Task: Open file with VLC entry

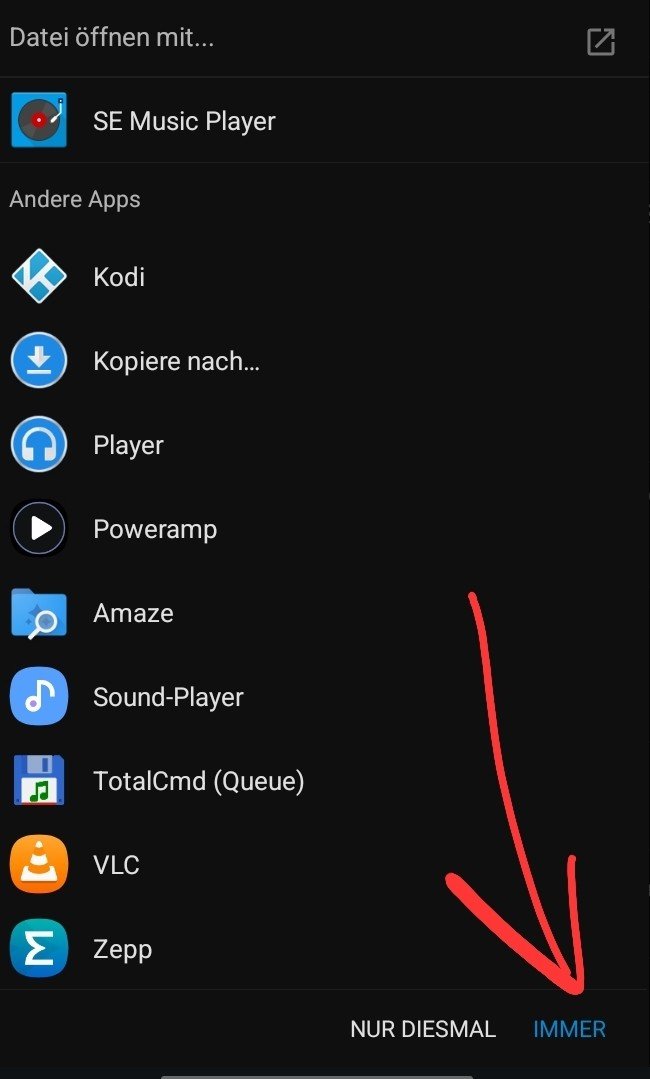Action: pyautogui.click(x=325, y=864)
